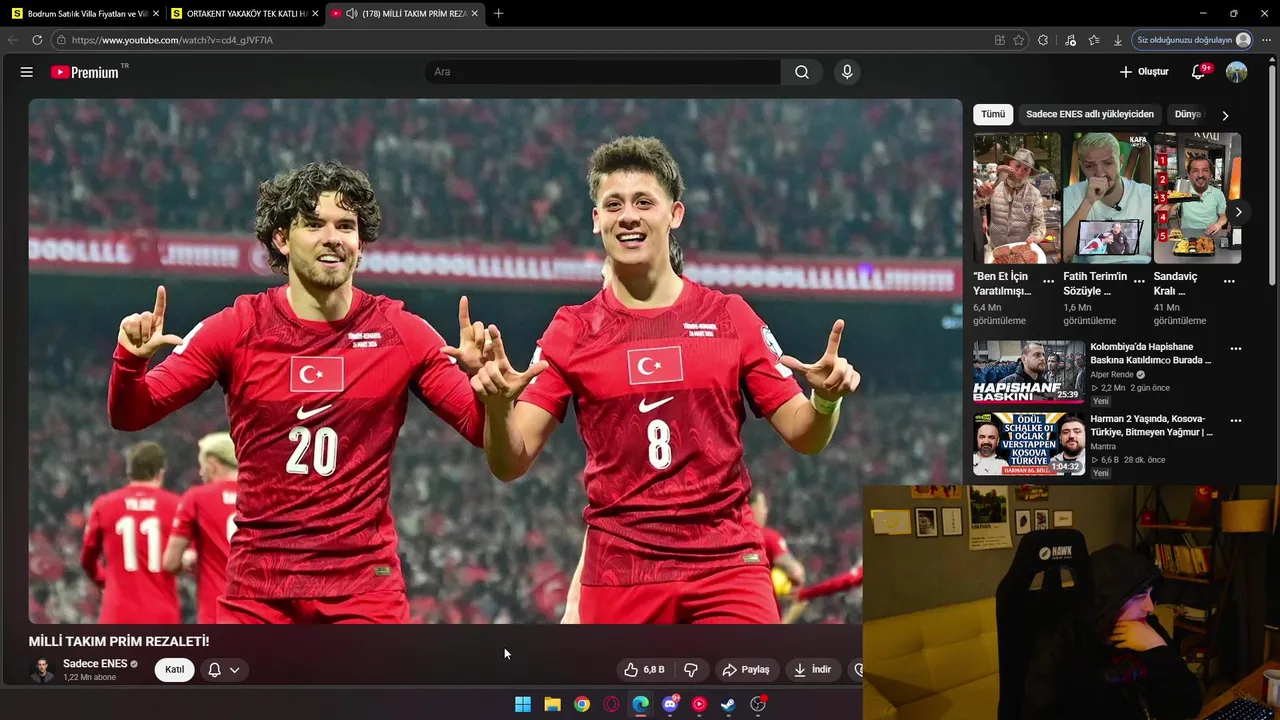Viewport: 1280px width, 720px height.
Task: Close the Bodrum Satılık Villa tab
Action: tap(155, 13)
